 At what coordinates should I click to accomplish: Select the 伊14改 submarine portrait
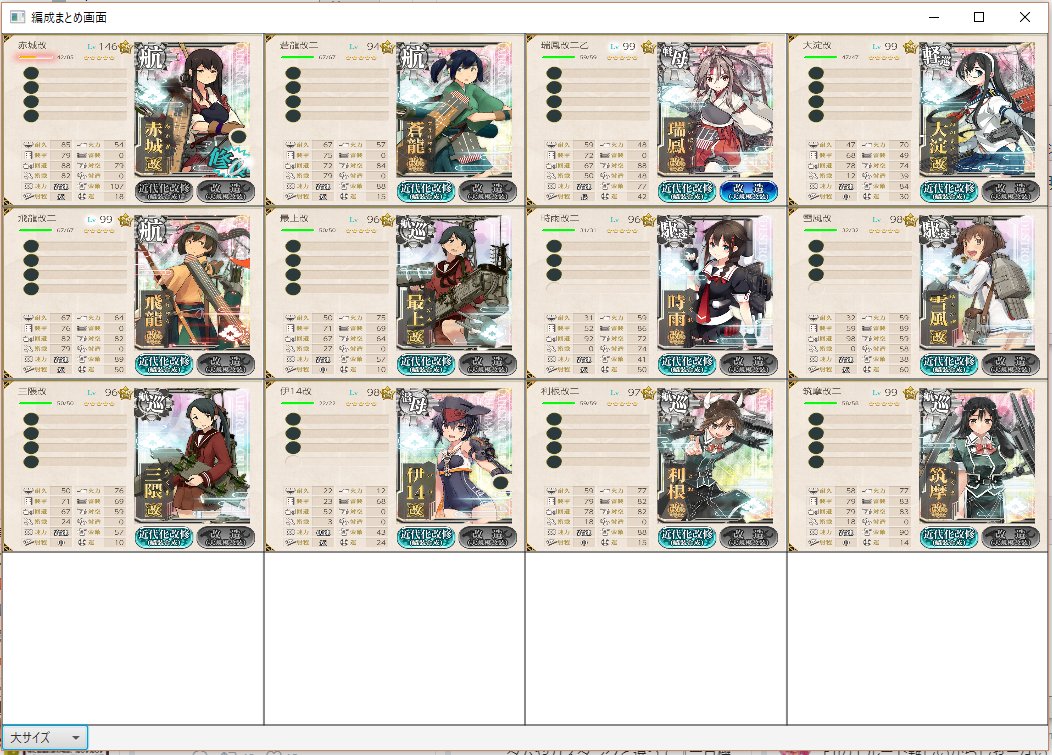click(x=455, y=456)
